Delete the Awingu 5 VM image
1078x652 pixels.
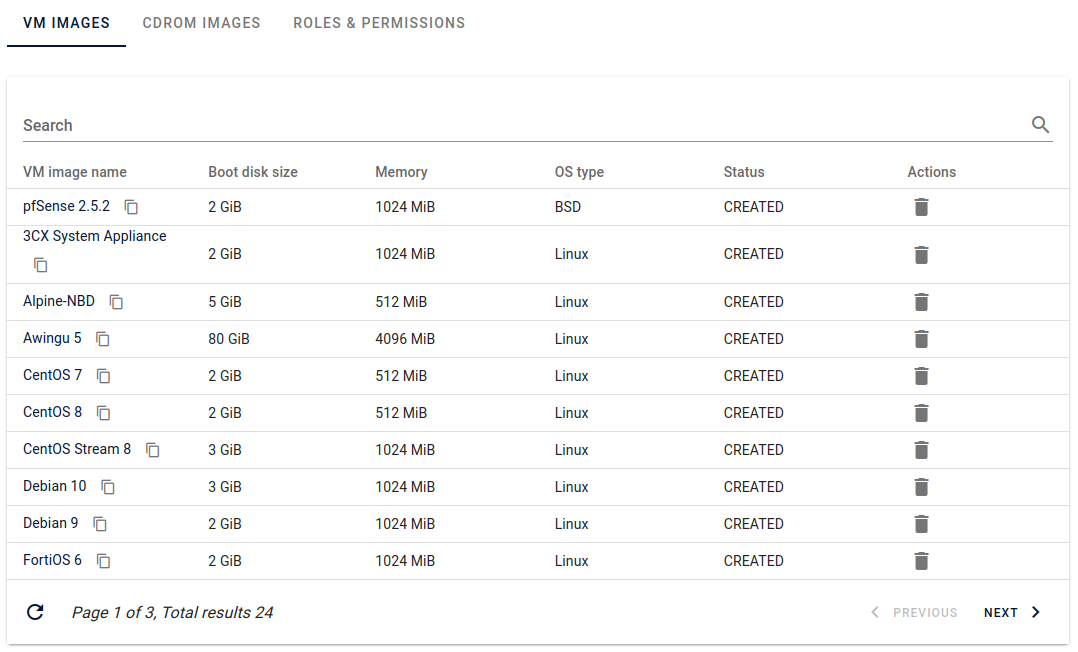(921, 338)
